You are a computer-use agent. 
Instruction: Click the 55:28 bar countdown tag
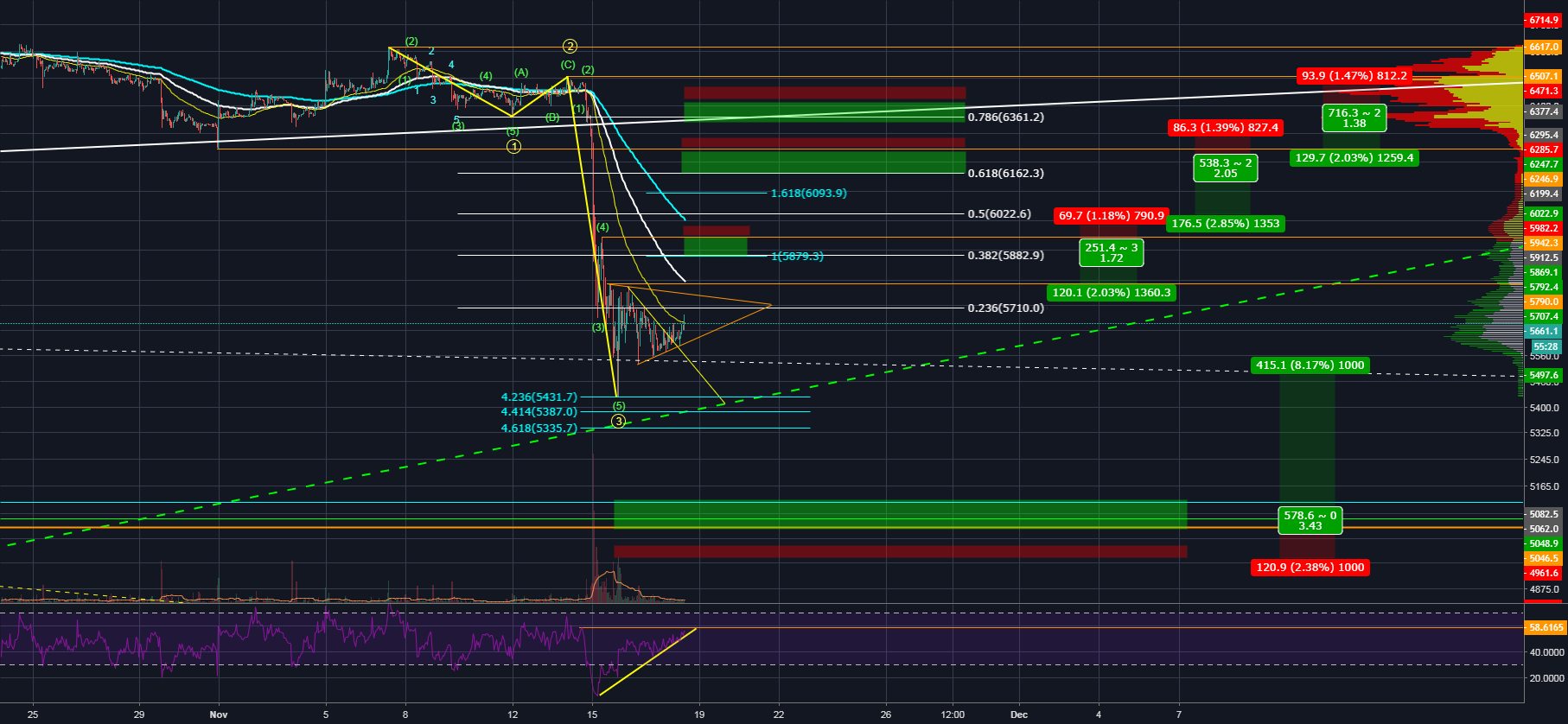[x=1546, y=346]
